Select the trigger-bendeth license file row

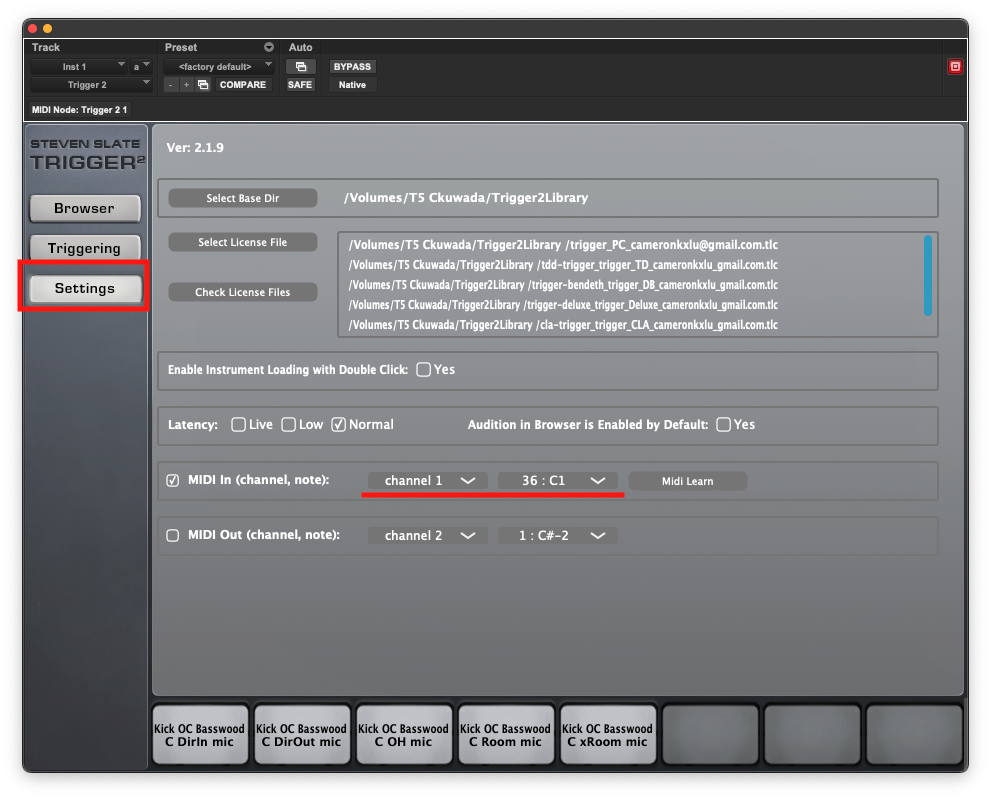563,285
